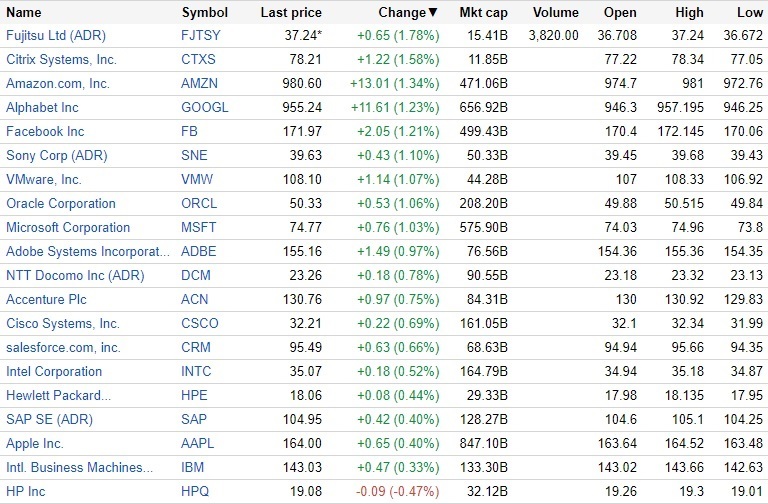Sort by Mkt cap column header

point(483,13)
